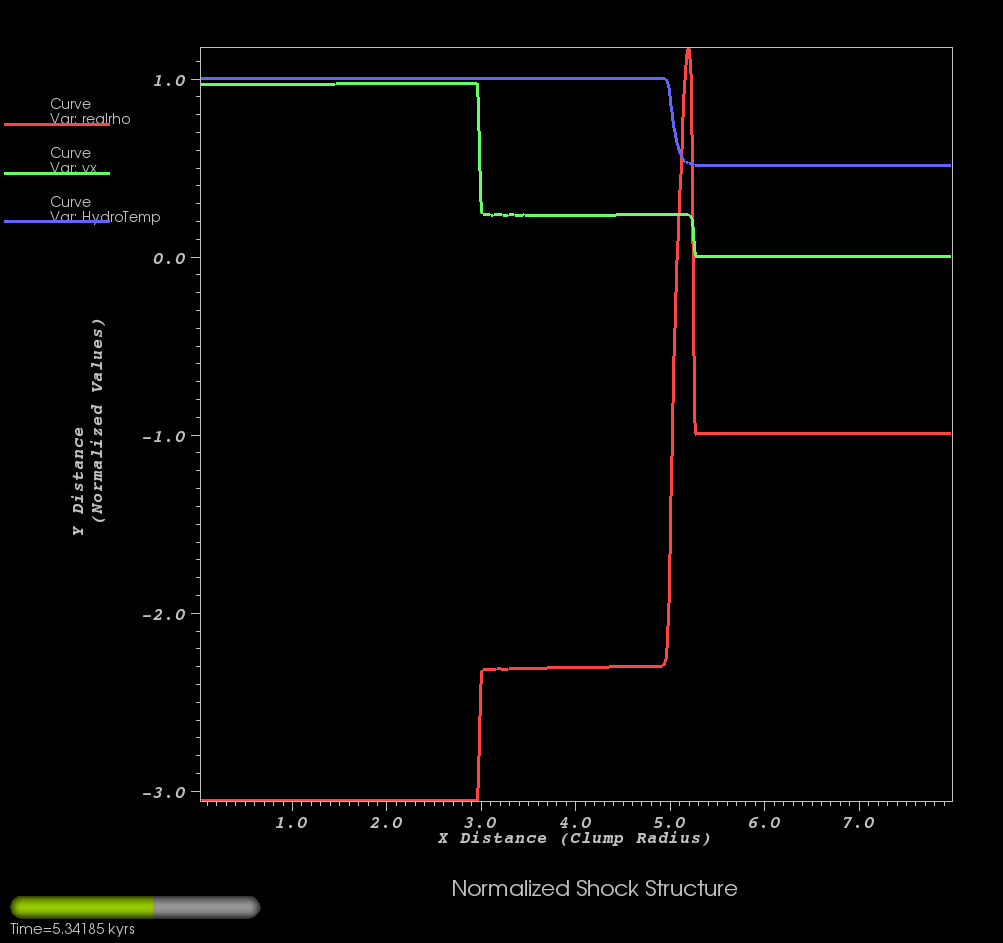Click the red realrho legend line

[57, 125]
